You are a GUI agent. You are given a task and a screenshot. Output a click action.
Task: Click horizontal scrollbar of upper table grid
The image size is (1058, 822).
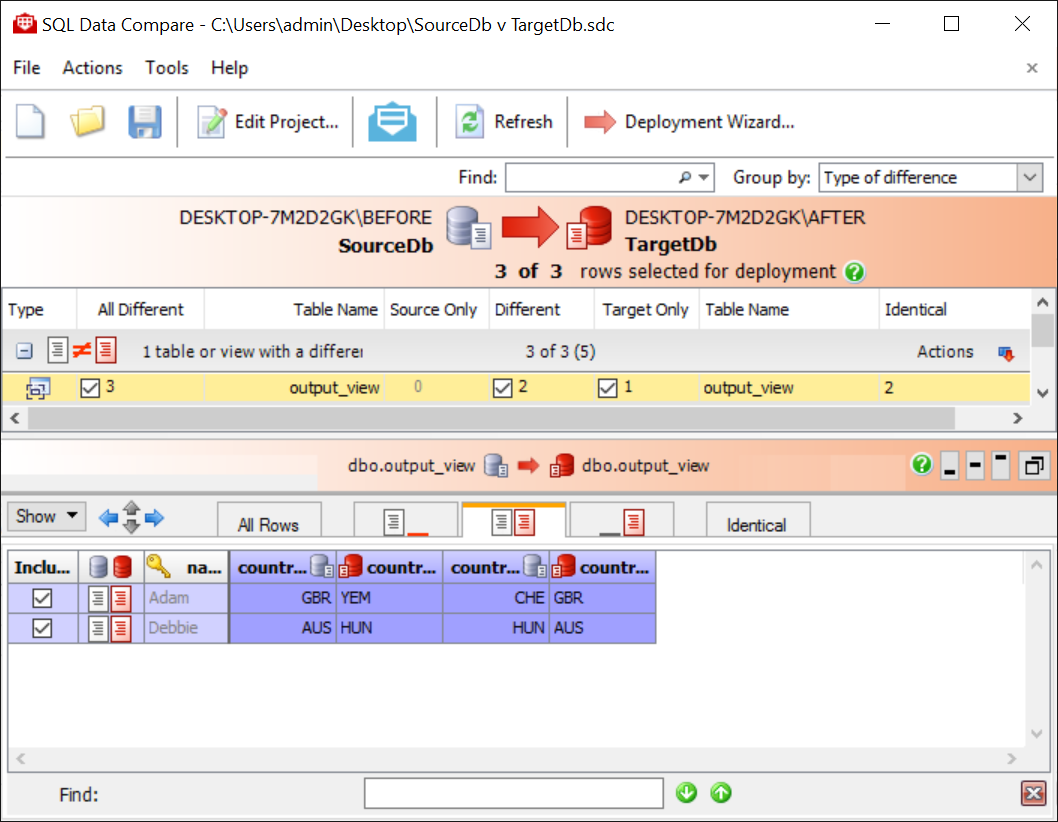point(491,418)
